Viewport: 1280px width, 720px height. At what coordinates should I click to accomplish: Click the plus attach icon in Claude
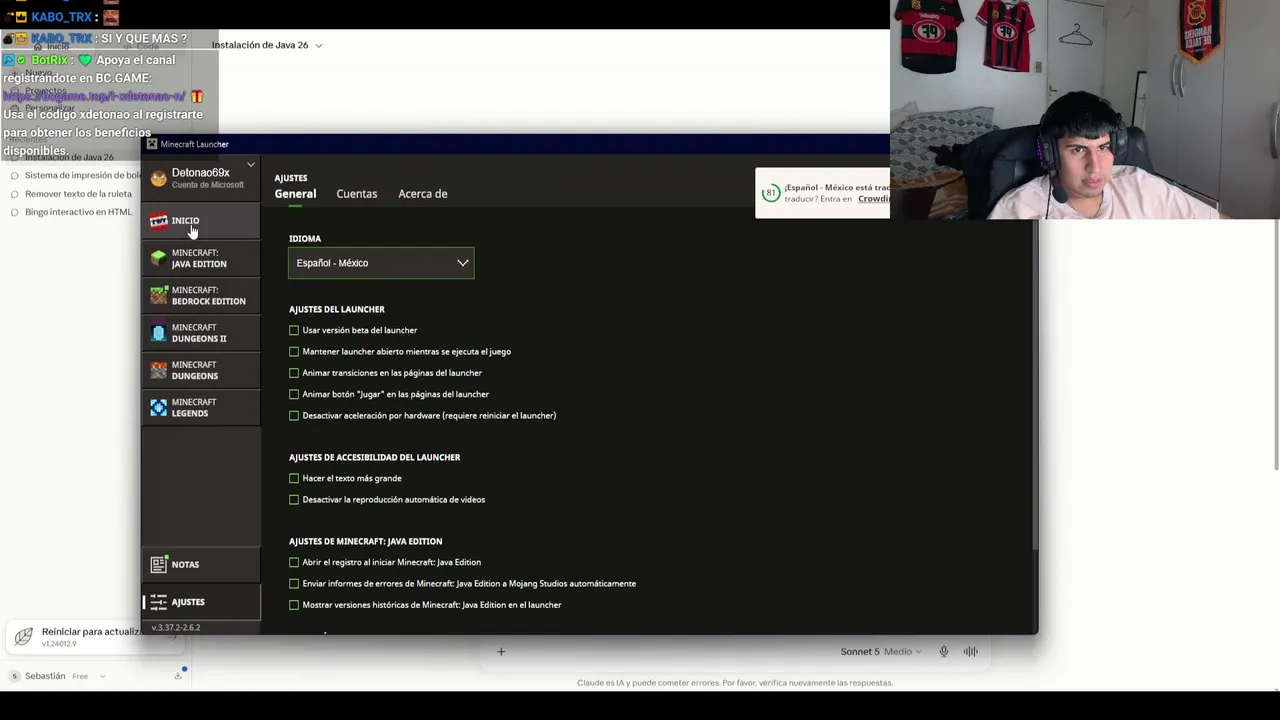coord(501,652)
